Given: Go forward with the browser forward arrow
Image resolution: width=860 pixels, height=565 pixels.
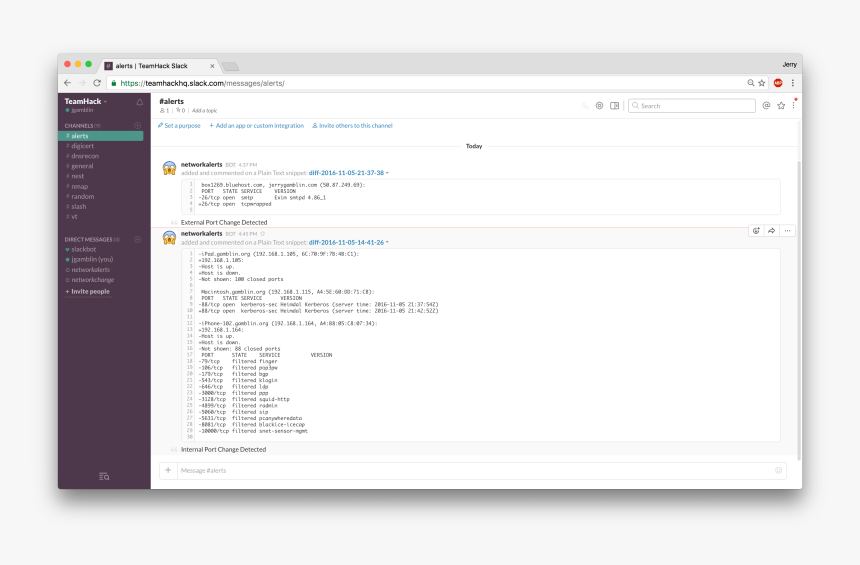Looking at the screenshot, I should (x=82, y=83).
